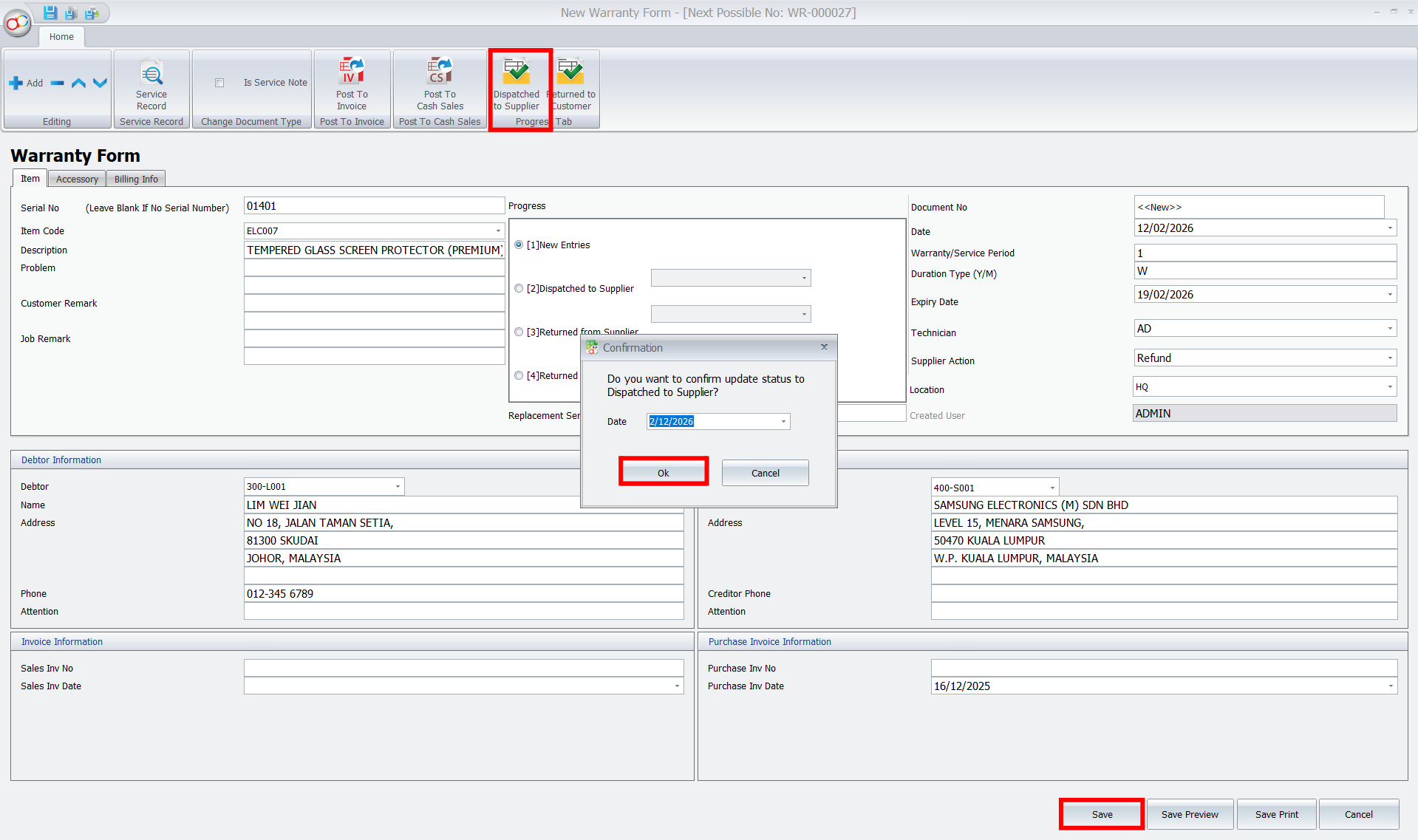Switch to the Accessory tab
This screenshot has width=1418, height=840.
point(77,180)
